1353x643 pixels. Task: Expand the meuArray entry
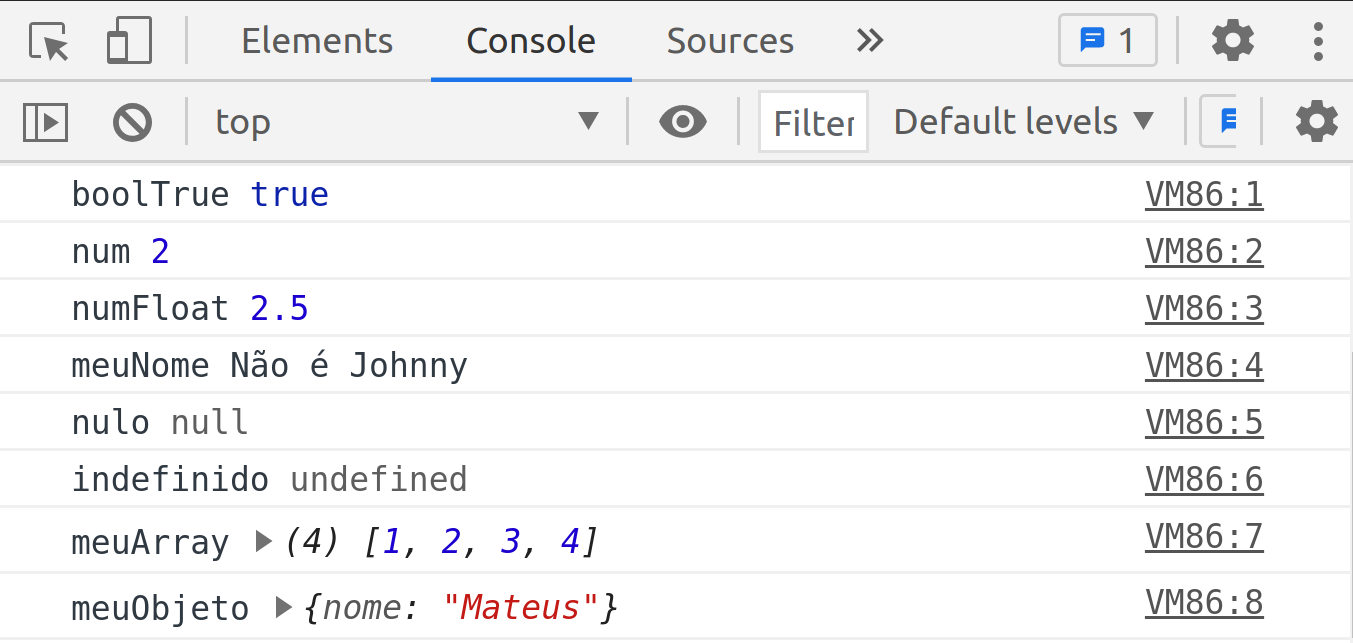coord(262,541)
